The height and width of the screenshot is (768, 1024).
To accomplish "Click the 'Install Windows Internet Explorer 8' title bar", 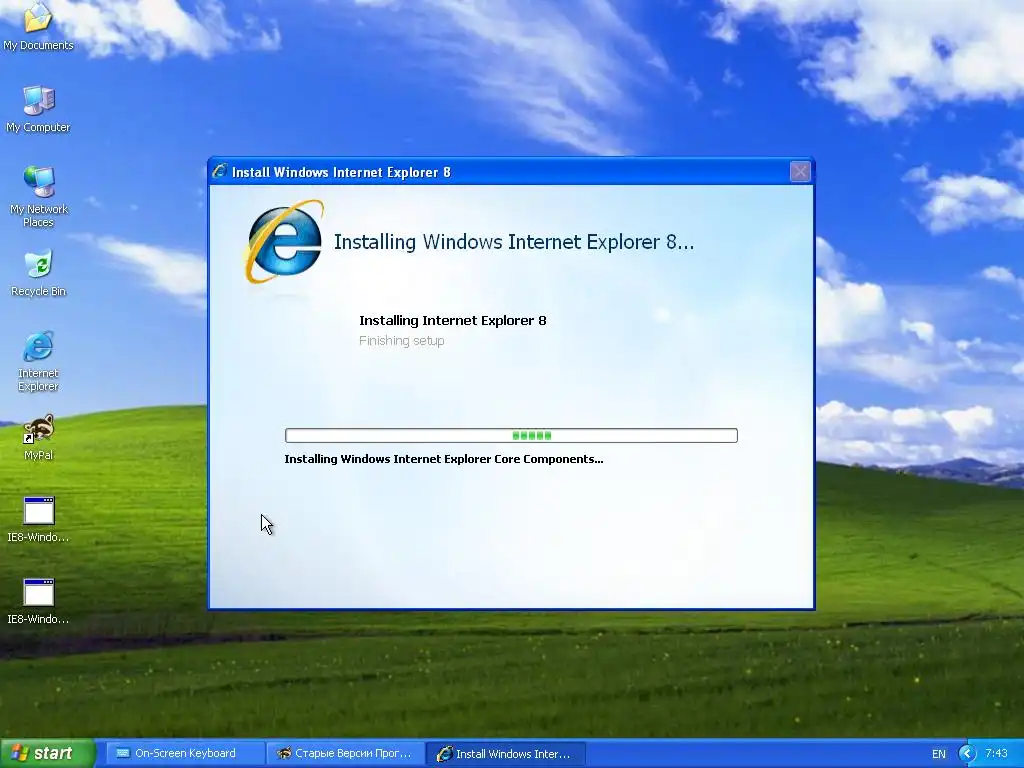I will pos(511,172).
